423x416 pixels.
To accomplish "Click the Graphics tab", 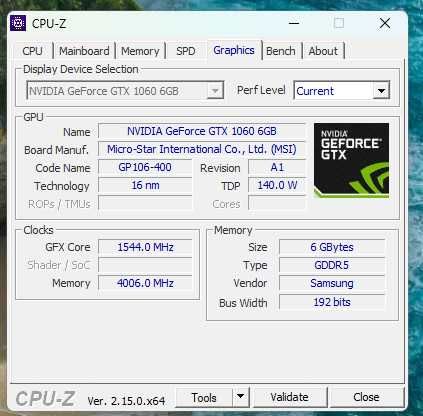I will (234, 50).
